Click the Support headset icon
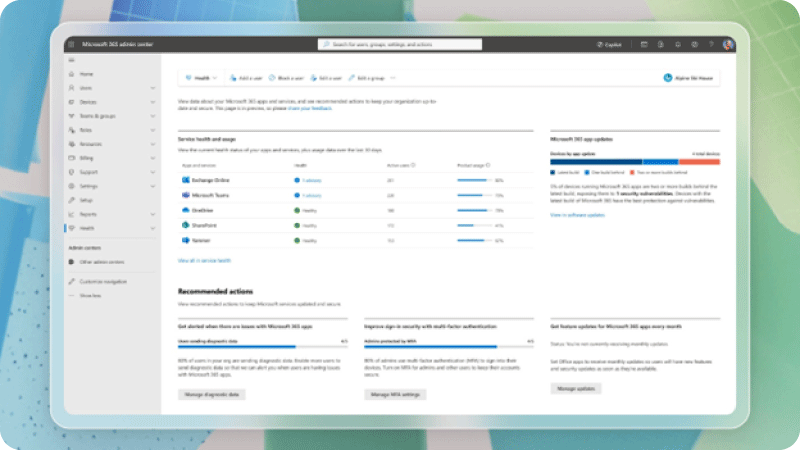Image resolution: width=800 pixels, height=450 pixels. click(71, 172)
